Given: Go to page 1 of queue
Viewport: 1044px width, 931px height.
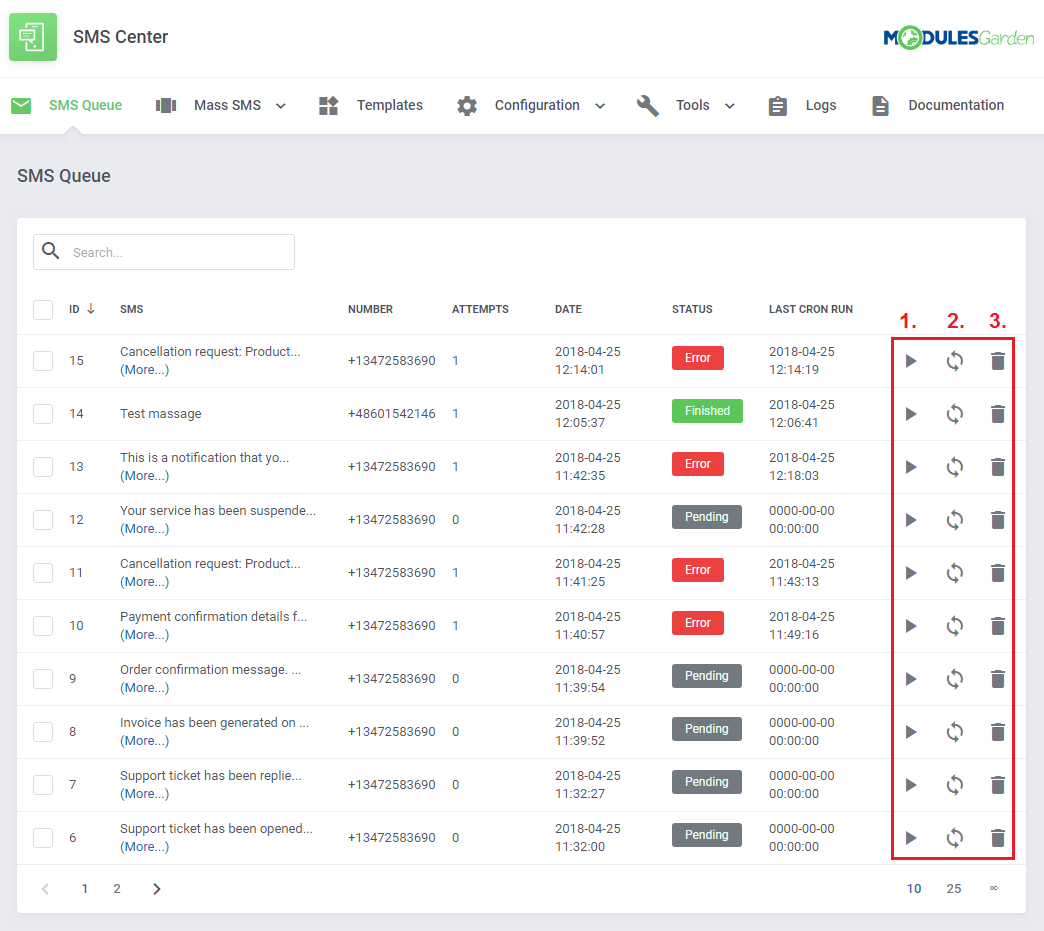Looking at the screenshot, I should [85, 888].
